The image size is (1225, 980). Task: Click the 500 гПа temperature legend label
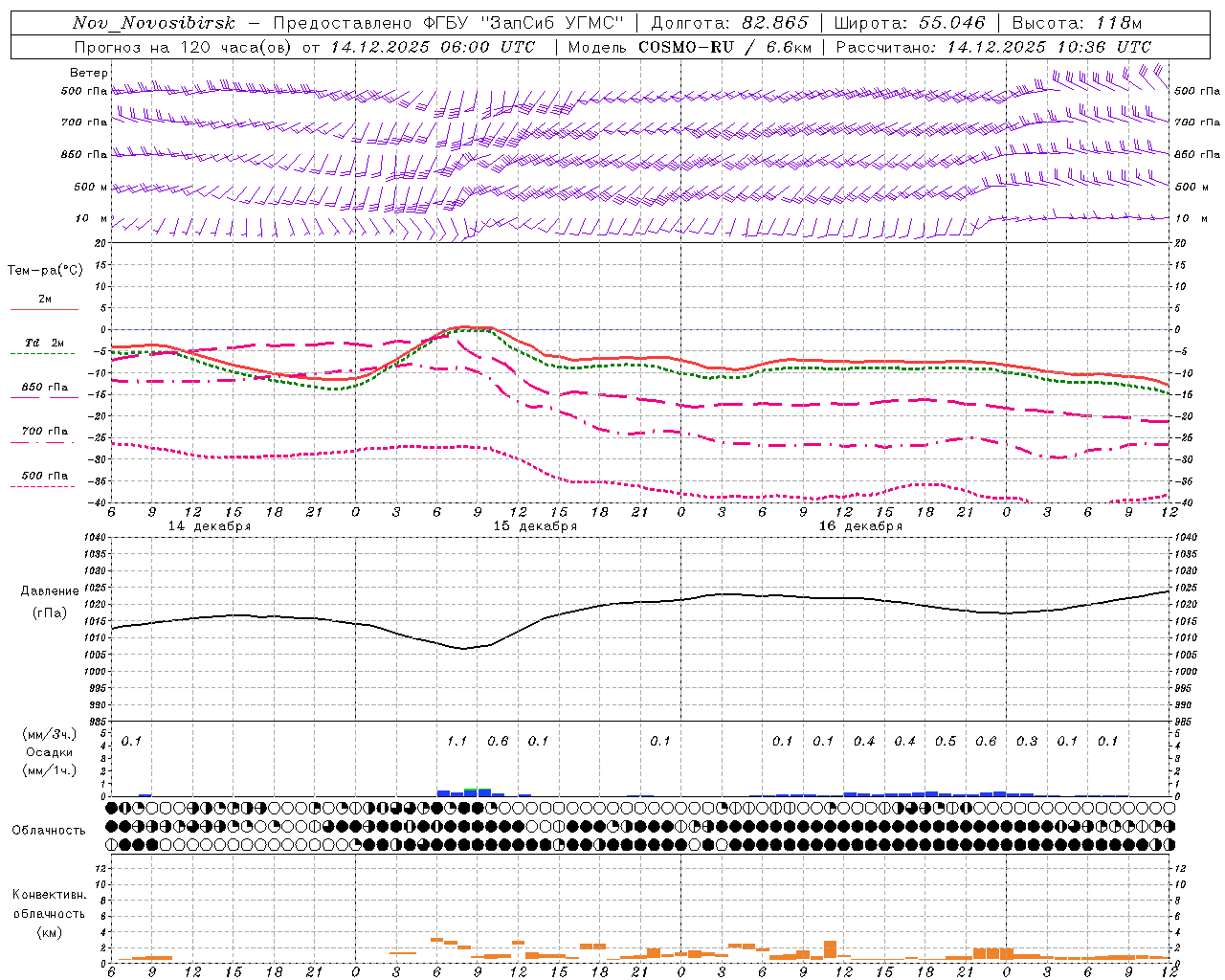45,475
